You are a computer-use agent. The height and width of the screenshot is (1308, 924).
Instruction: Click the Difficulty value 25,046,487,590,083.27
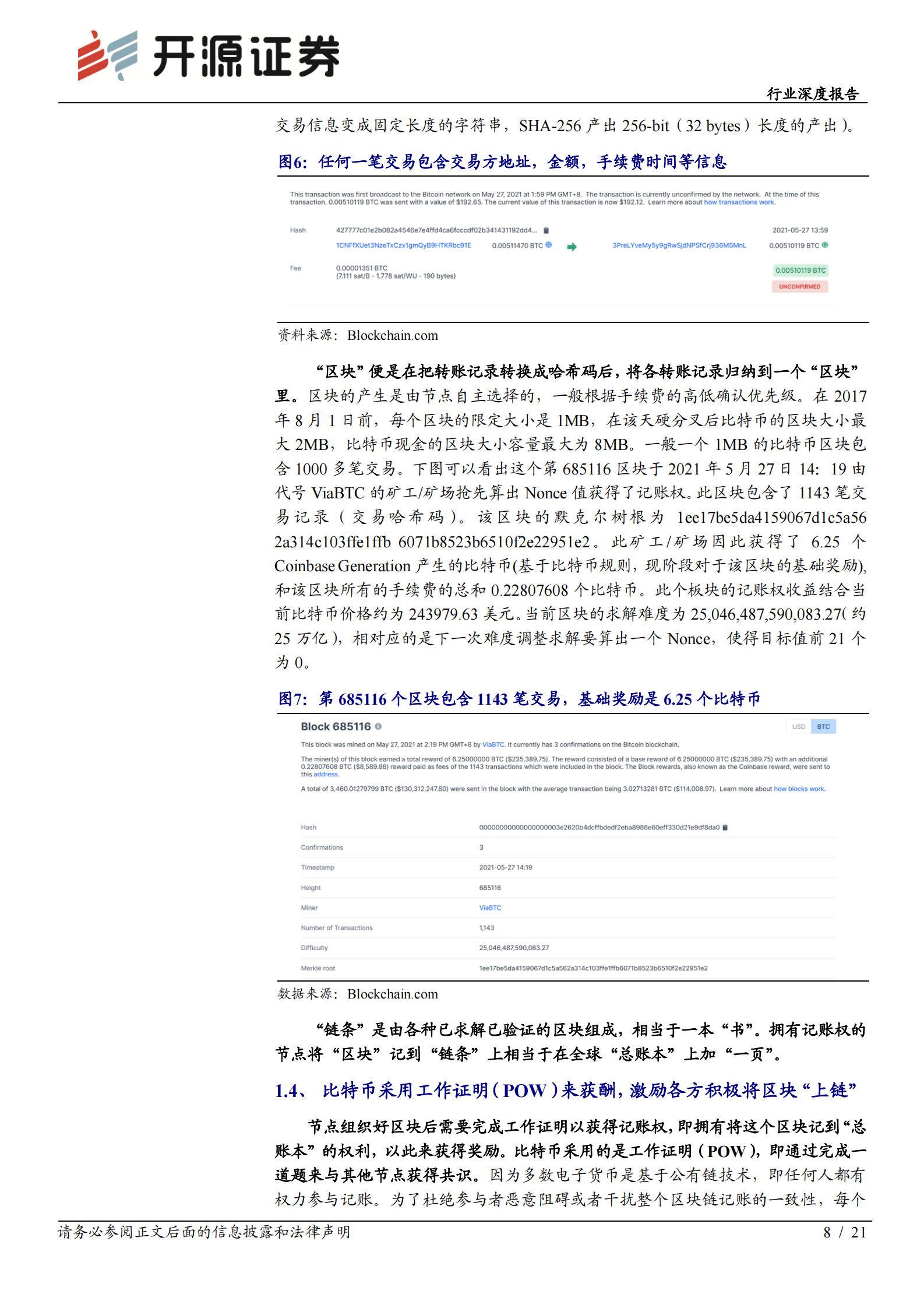pyautogui.click(x=514, y=948)
